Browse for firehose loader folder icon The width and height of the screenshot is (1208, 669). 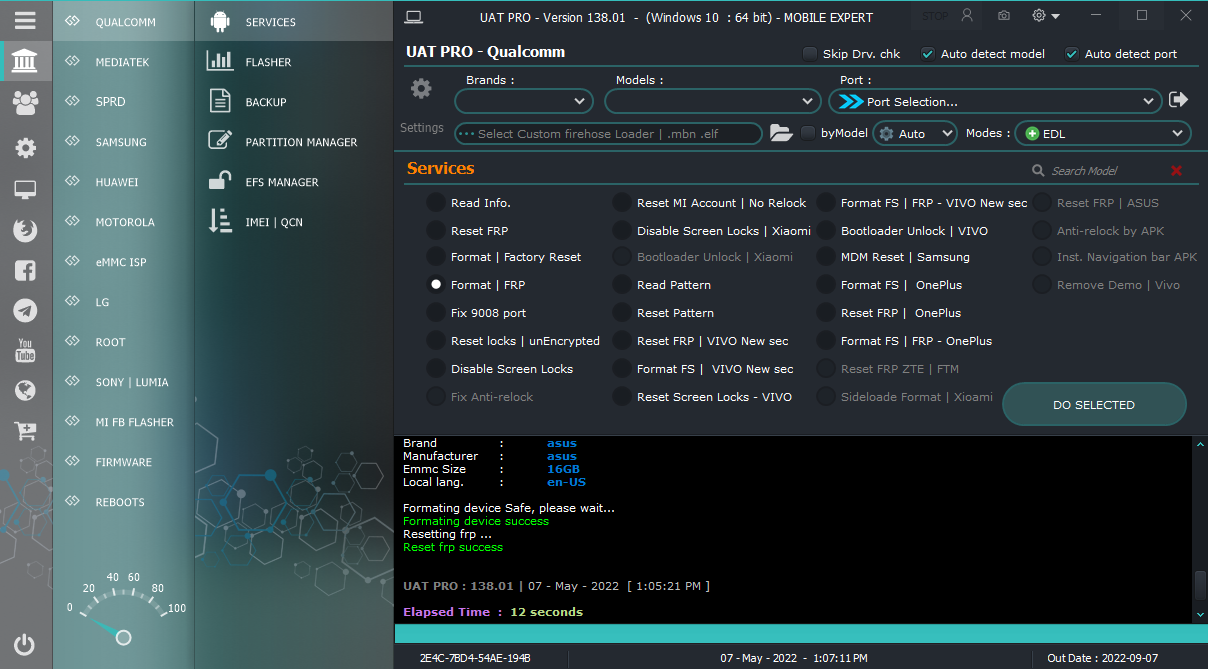781,133
